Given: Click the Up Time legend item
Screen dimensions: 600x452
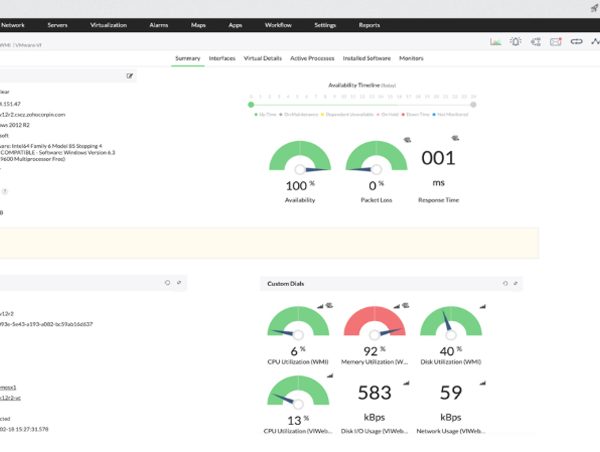Looking at the screenshot, I should click(x=265, y=114).
